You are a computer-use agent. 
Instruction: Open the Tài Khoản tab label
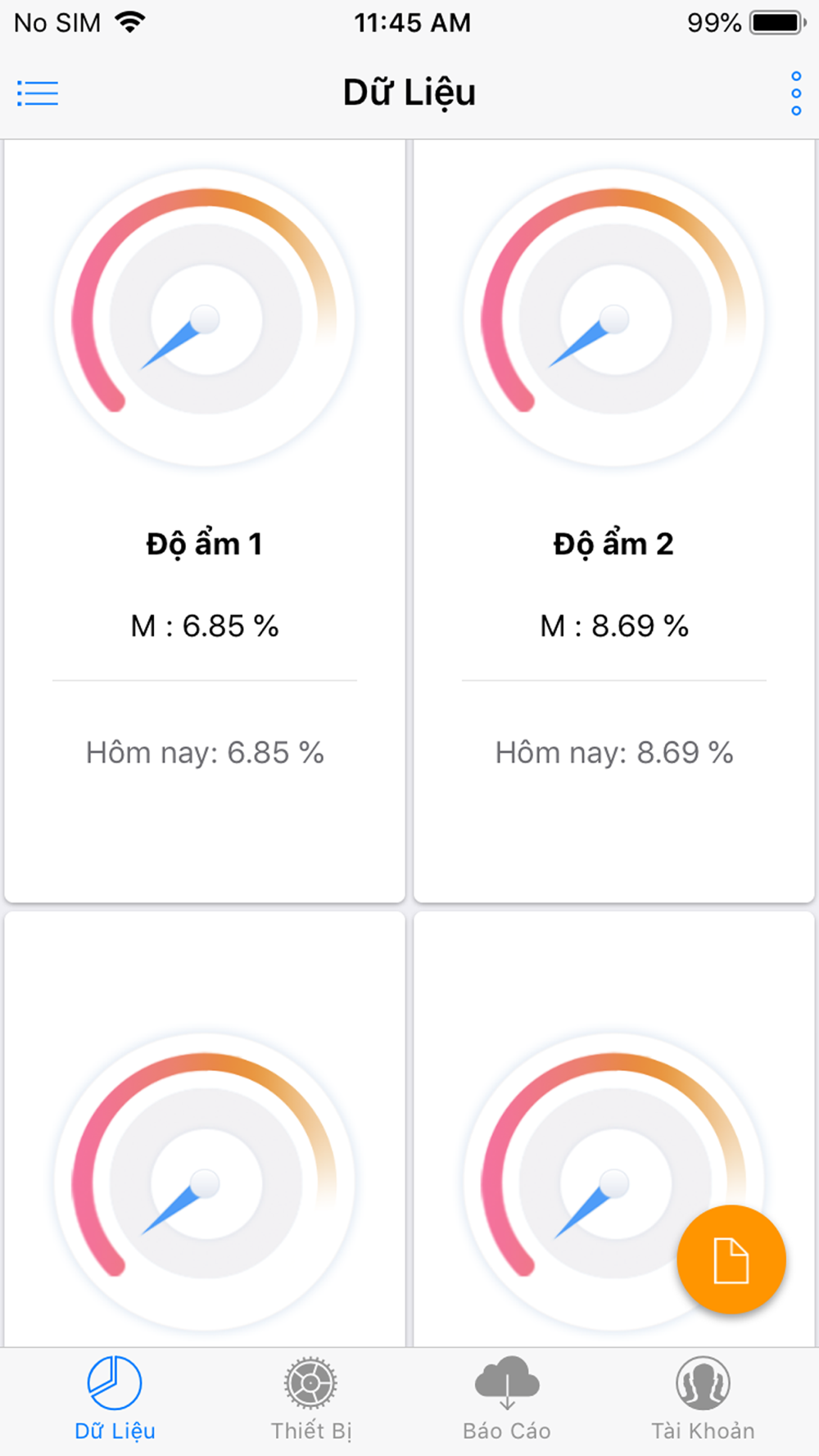[x=703, y=1431]
